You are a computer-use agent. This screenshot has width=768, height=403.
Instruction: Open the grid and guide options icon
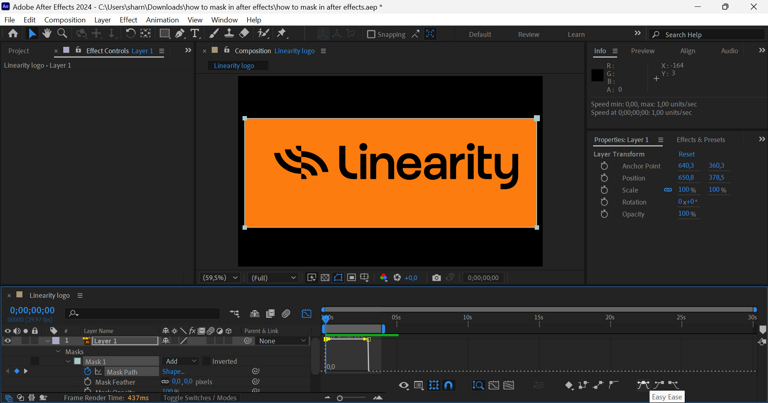[x=364, y=278]
